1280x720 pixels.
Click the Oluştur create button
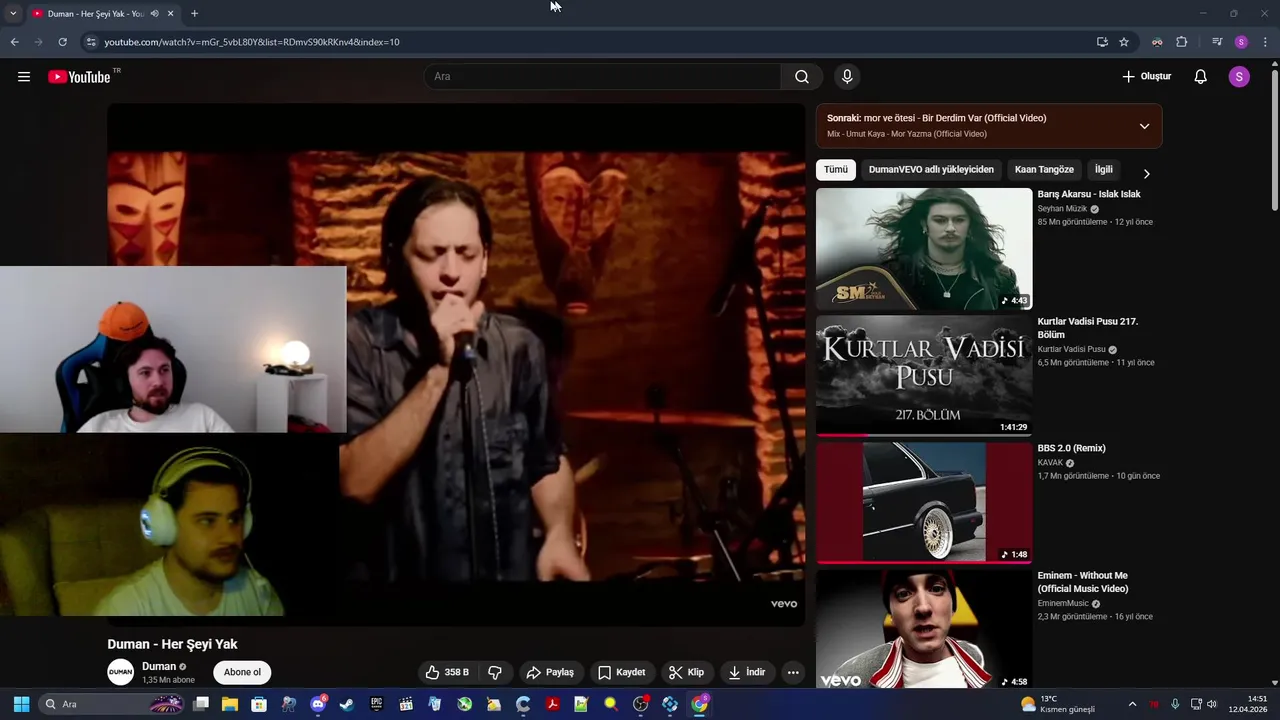1146,77
